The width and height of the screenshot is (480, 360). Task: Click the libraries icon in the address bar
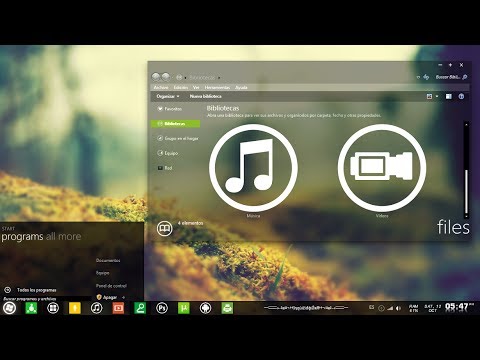click(179, 77)
